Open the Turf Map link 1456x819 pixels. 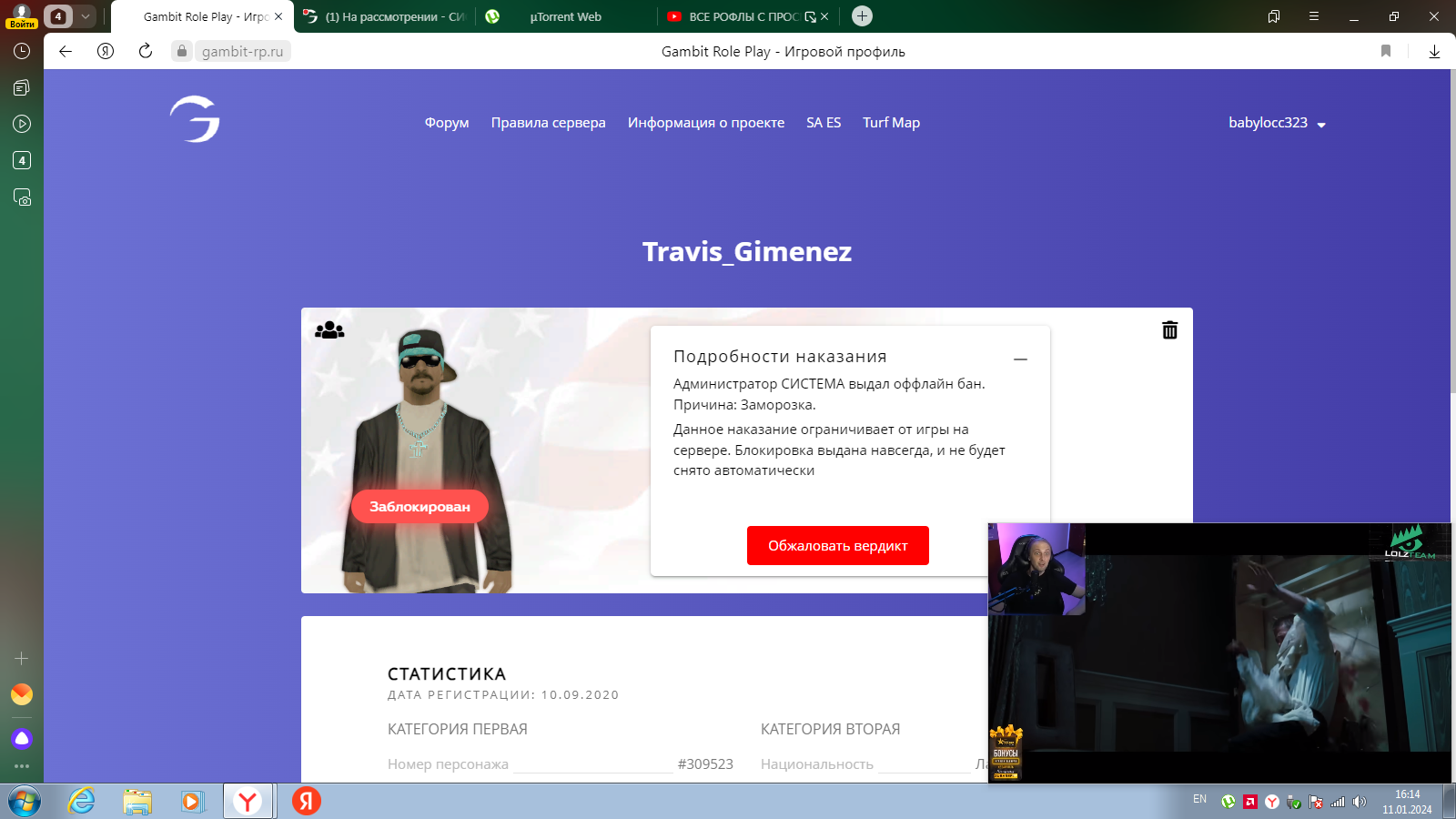(x=891, y=123)
